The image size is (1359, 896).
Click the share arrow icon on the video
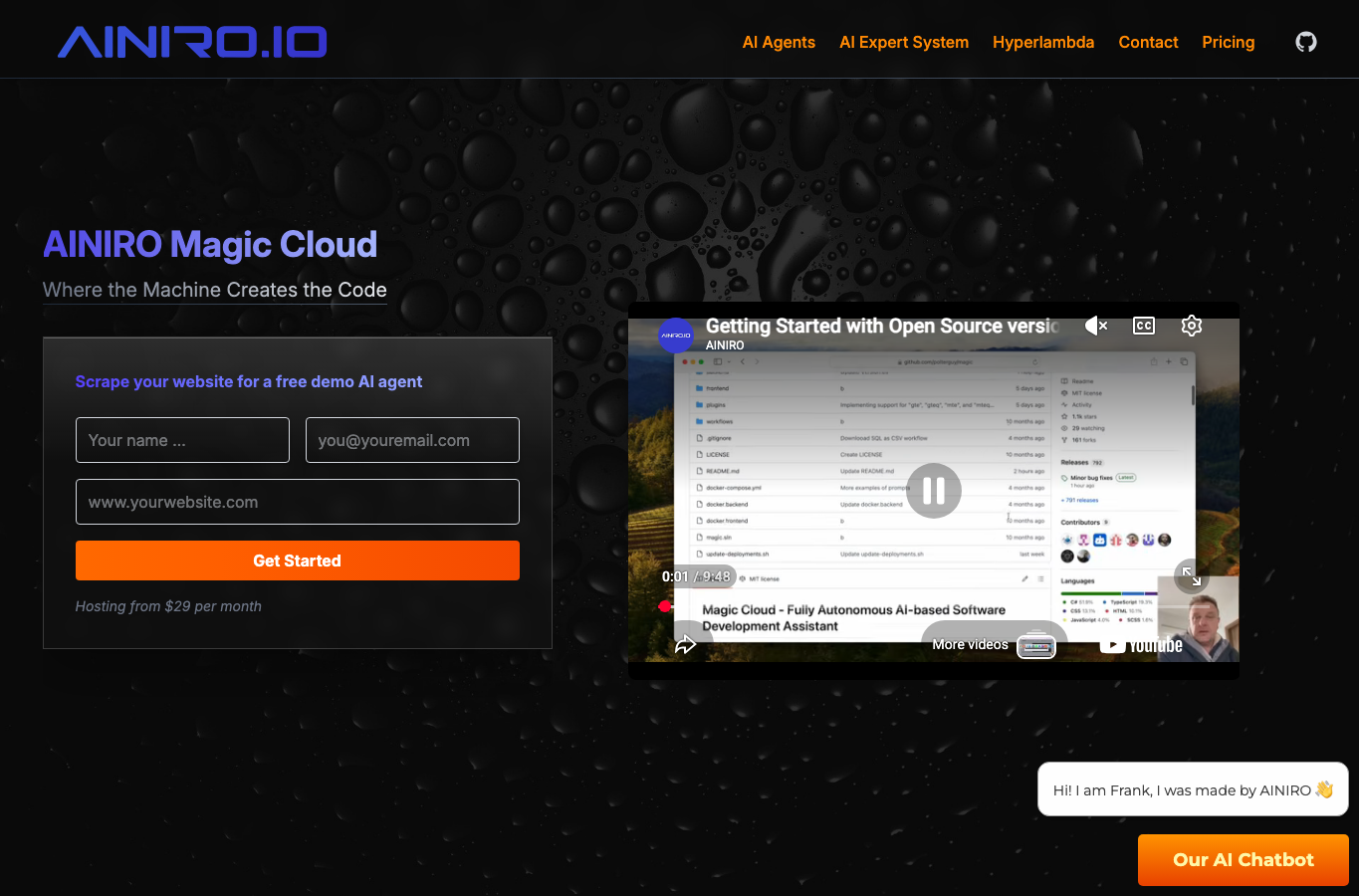pos(686,645)
